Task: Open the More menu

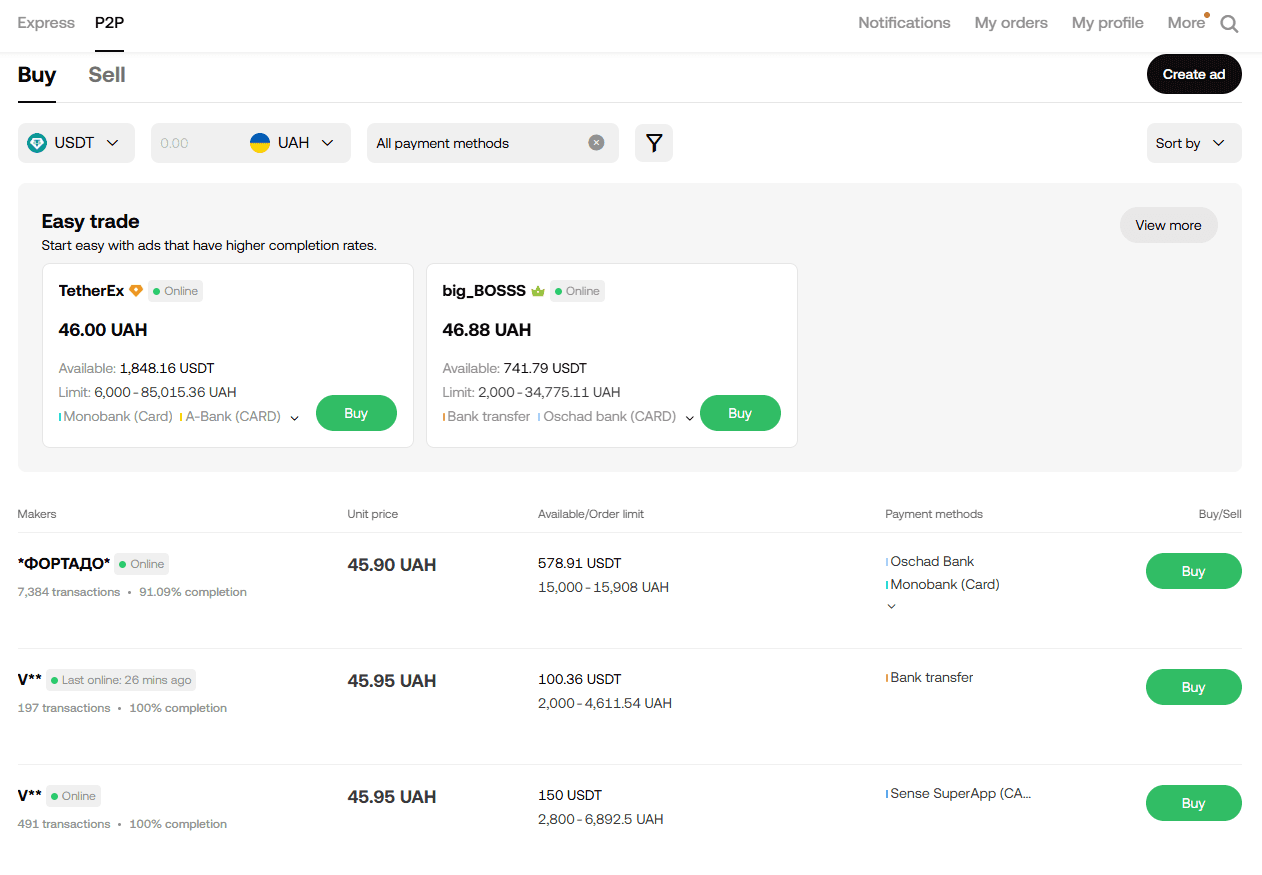Action: (1186, 23)
